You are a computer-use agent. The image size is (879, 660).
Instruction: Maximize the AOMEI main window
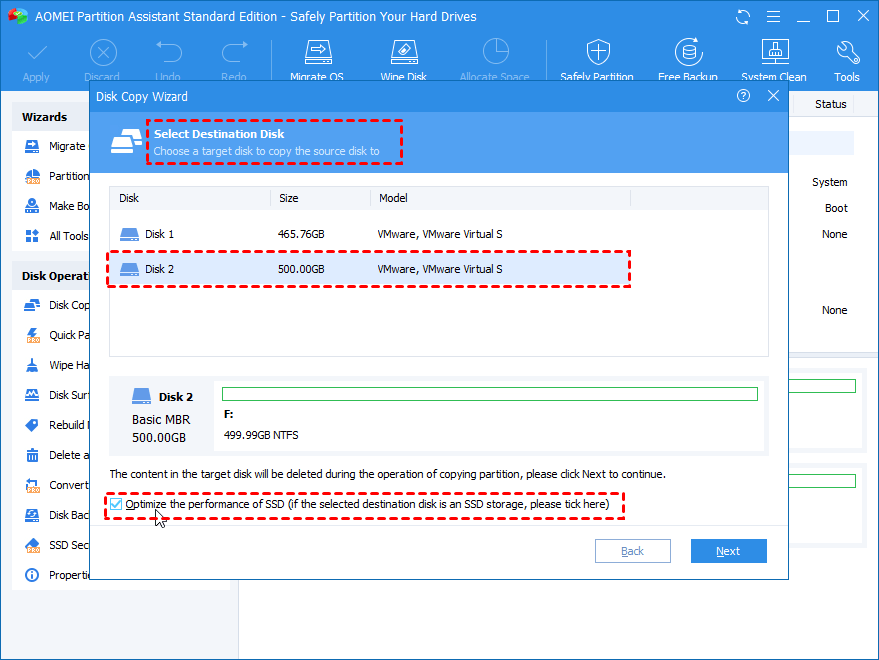(833, 16)
